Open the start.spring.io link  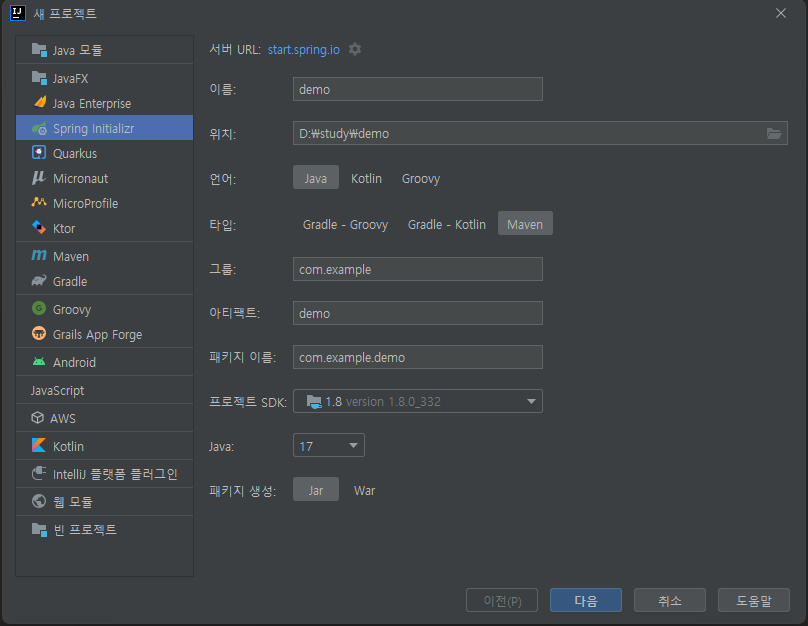tap(304, 49)
